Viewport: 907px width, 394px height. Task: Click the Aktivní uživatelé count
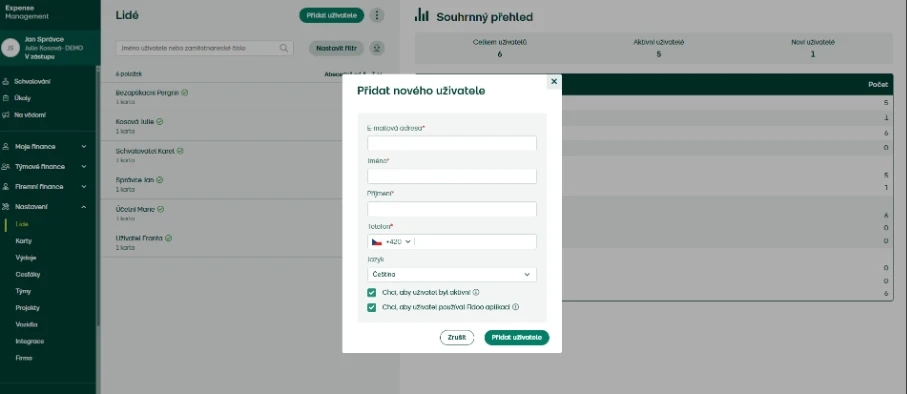658,54
